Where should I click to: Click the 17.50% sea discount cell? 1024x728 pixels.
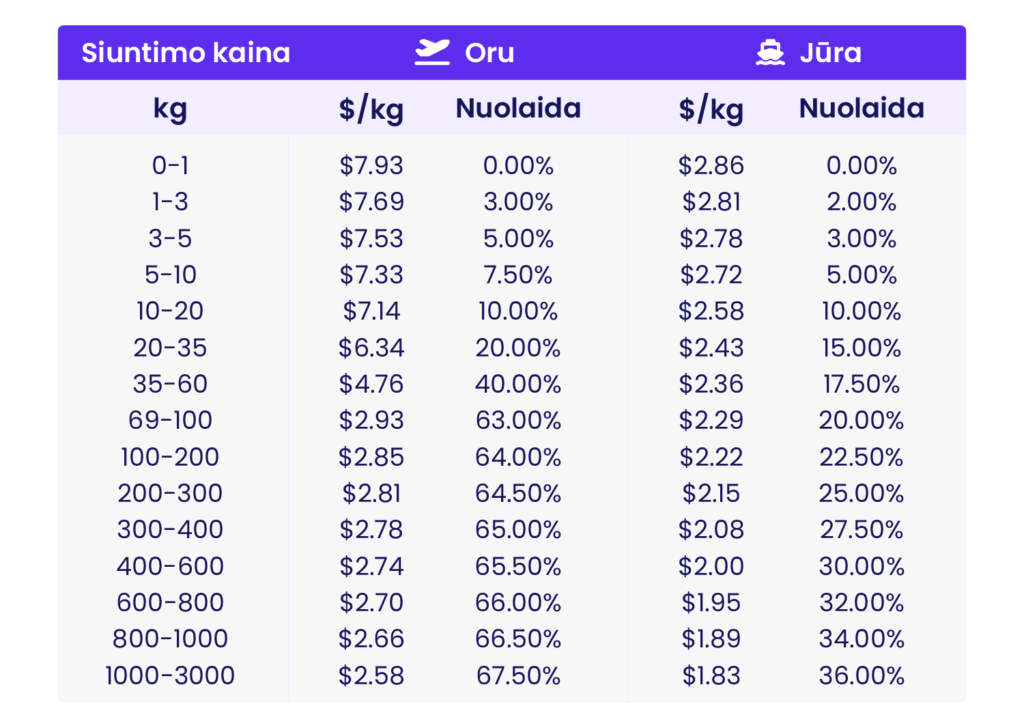[861, 384]
